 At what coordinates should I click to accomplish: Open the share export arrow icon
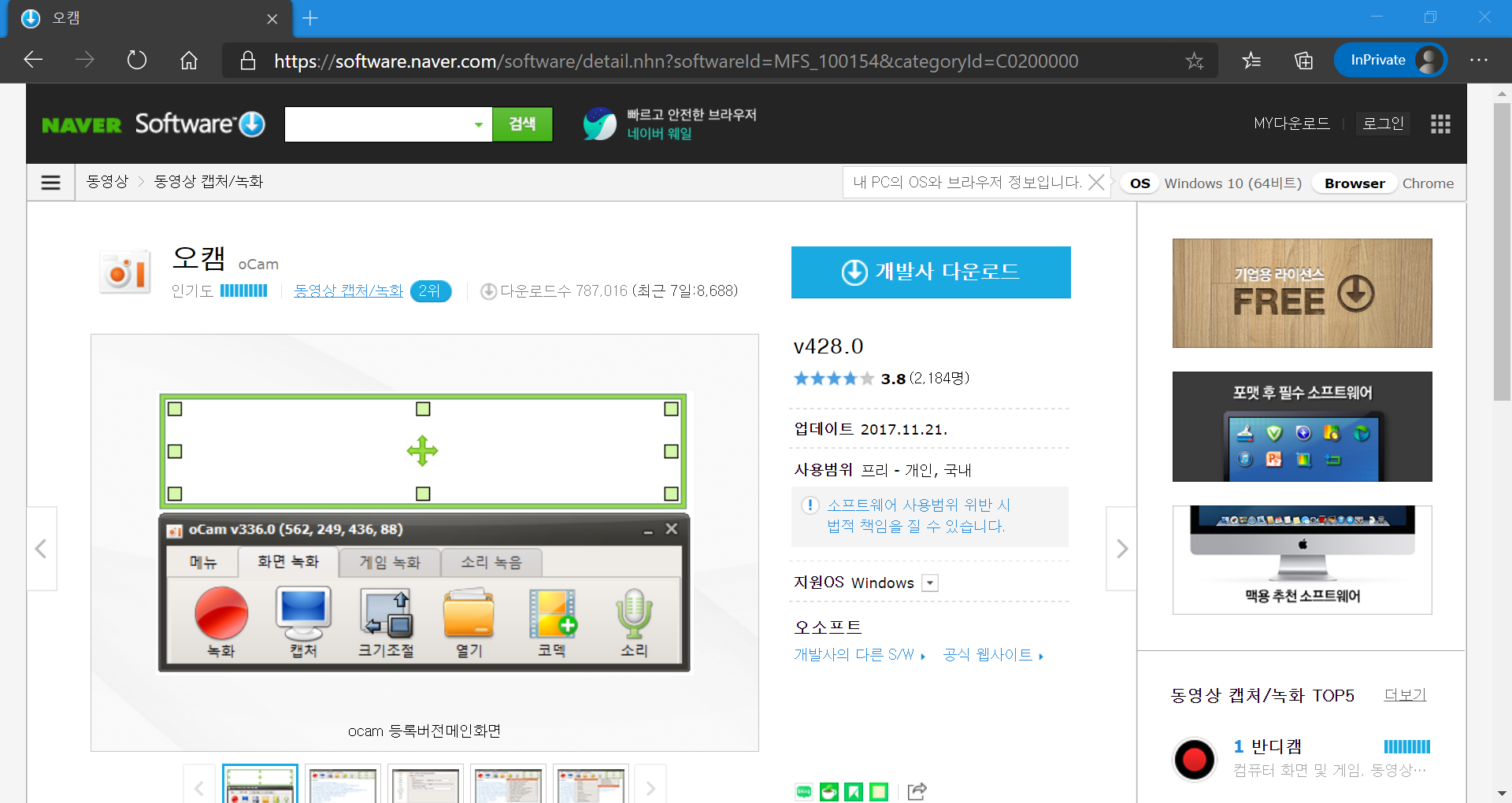917,791
